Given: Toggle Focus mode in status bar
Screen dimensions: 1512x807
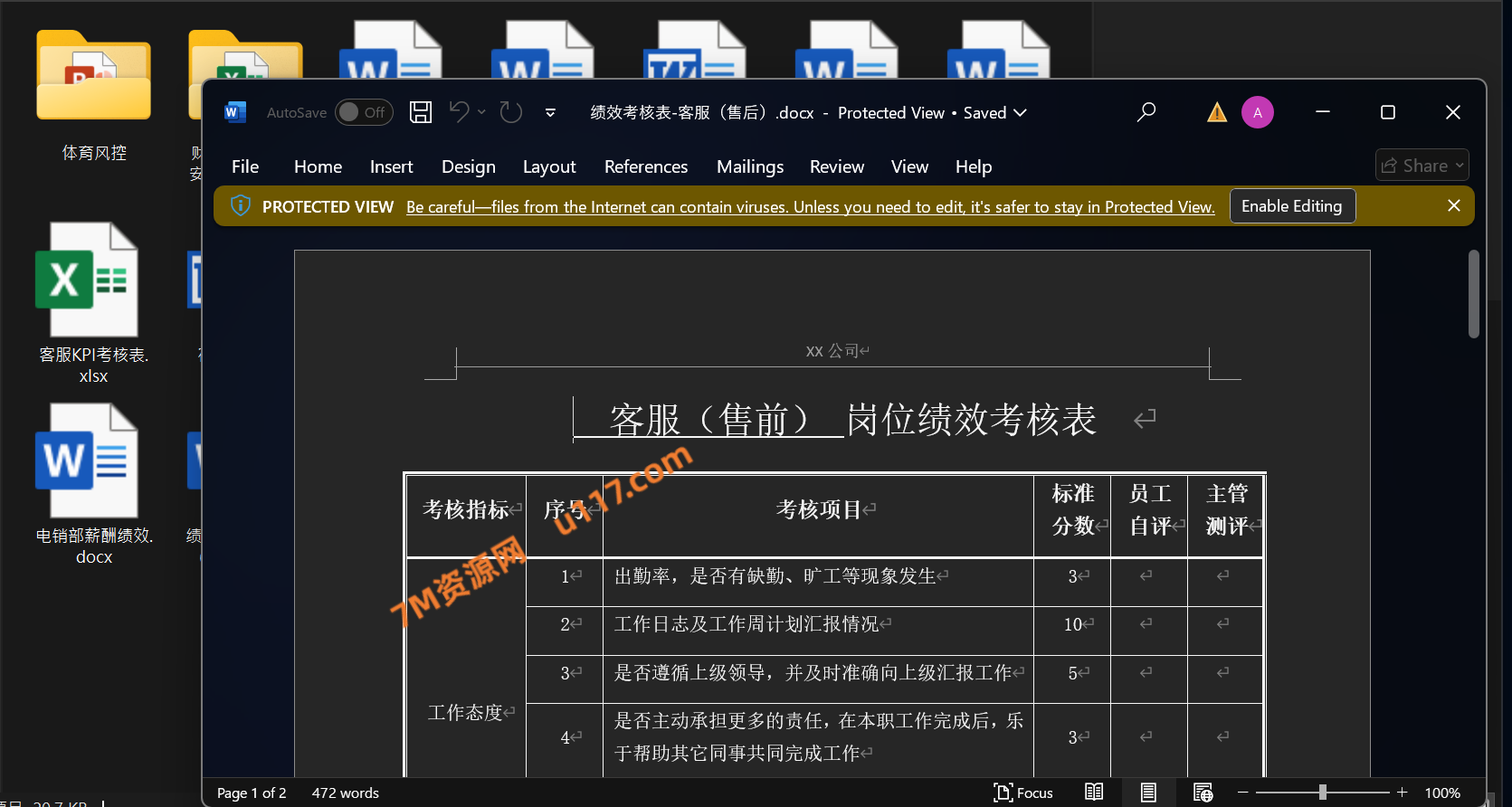Looking at the screenshot, I should [x=1023, y=793].
